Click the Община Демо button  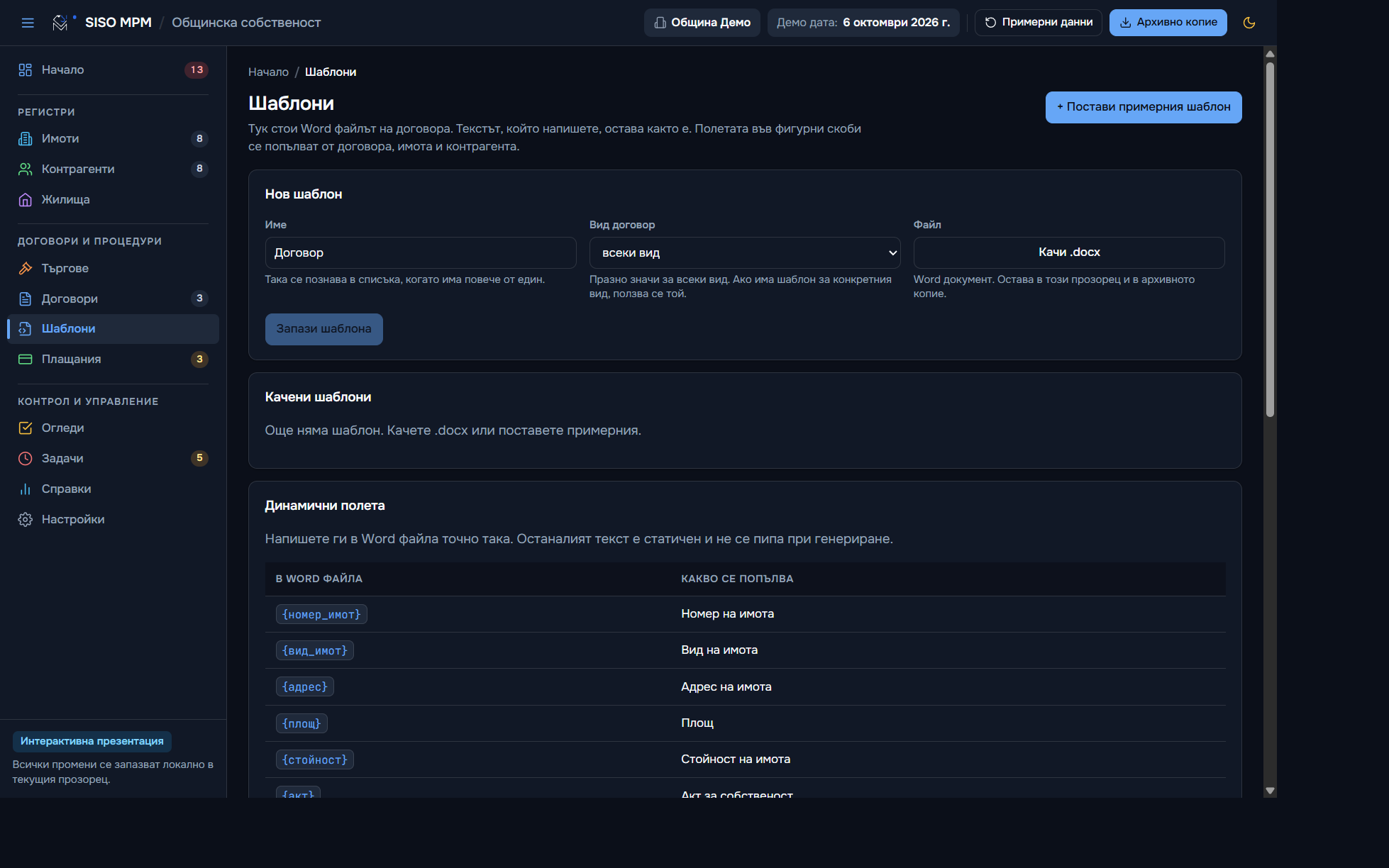click(702, 23)
